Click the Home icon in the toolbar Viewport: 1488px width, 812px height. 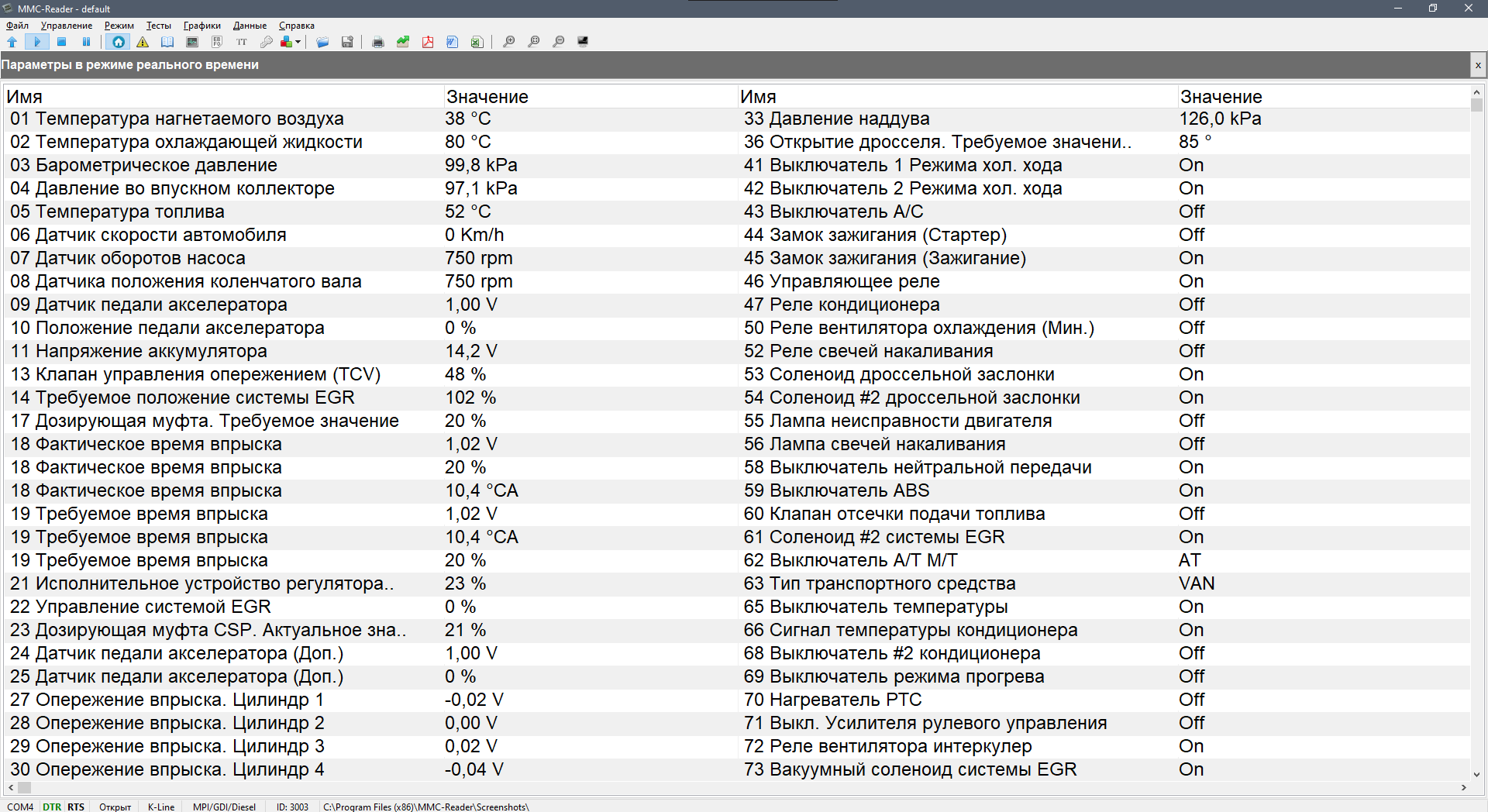[x=118, y=42]
